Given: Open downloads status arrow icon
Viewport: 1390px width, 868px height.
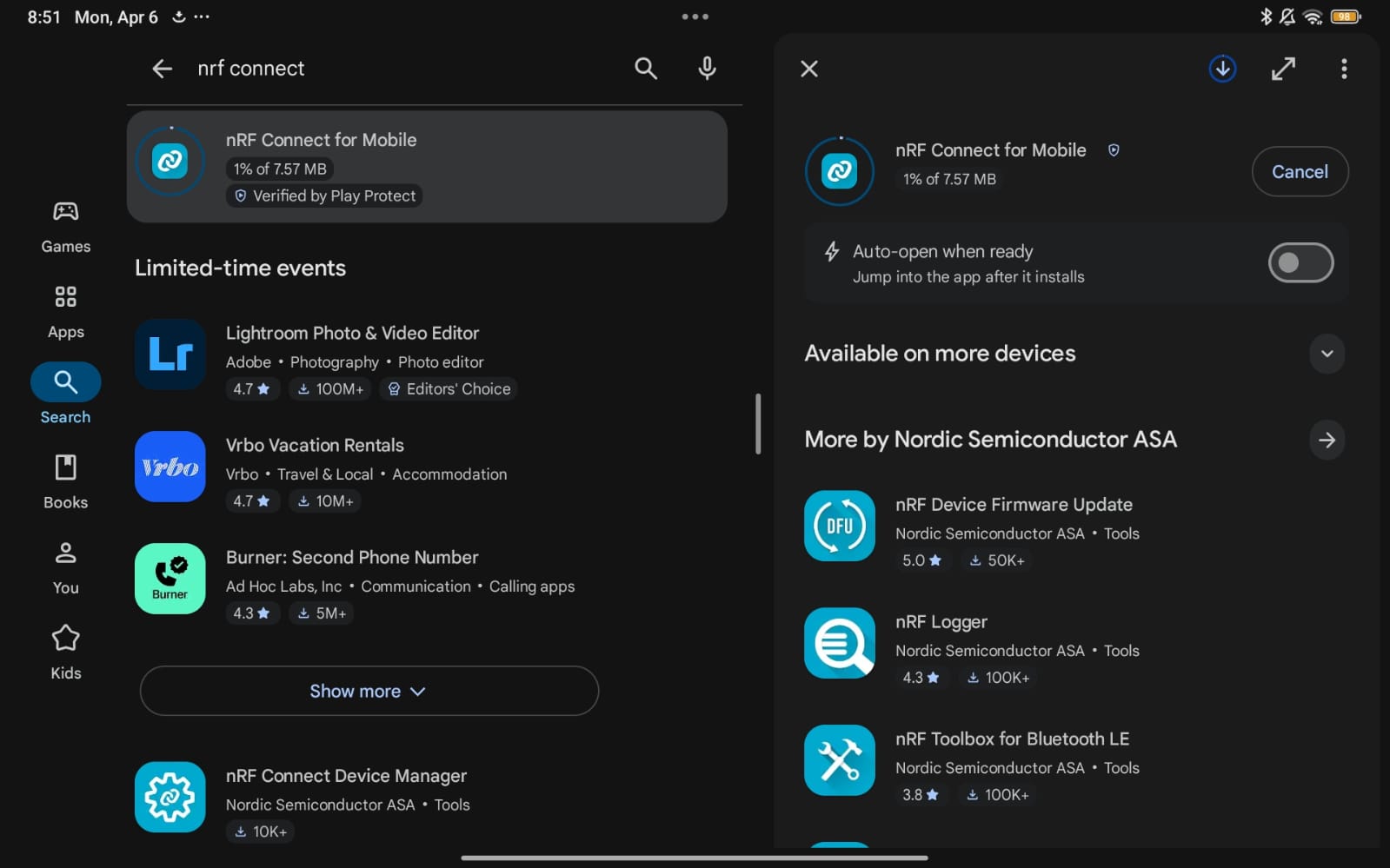Looking at the screenshot, I should click(x=1222, y=69).
